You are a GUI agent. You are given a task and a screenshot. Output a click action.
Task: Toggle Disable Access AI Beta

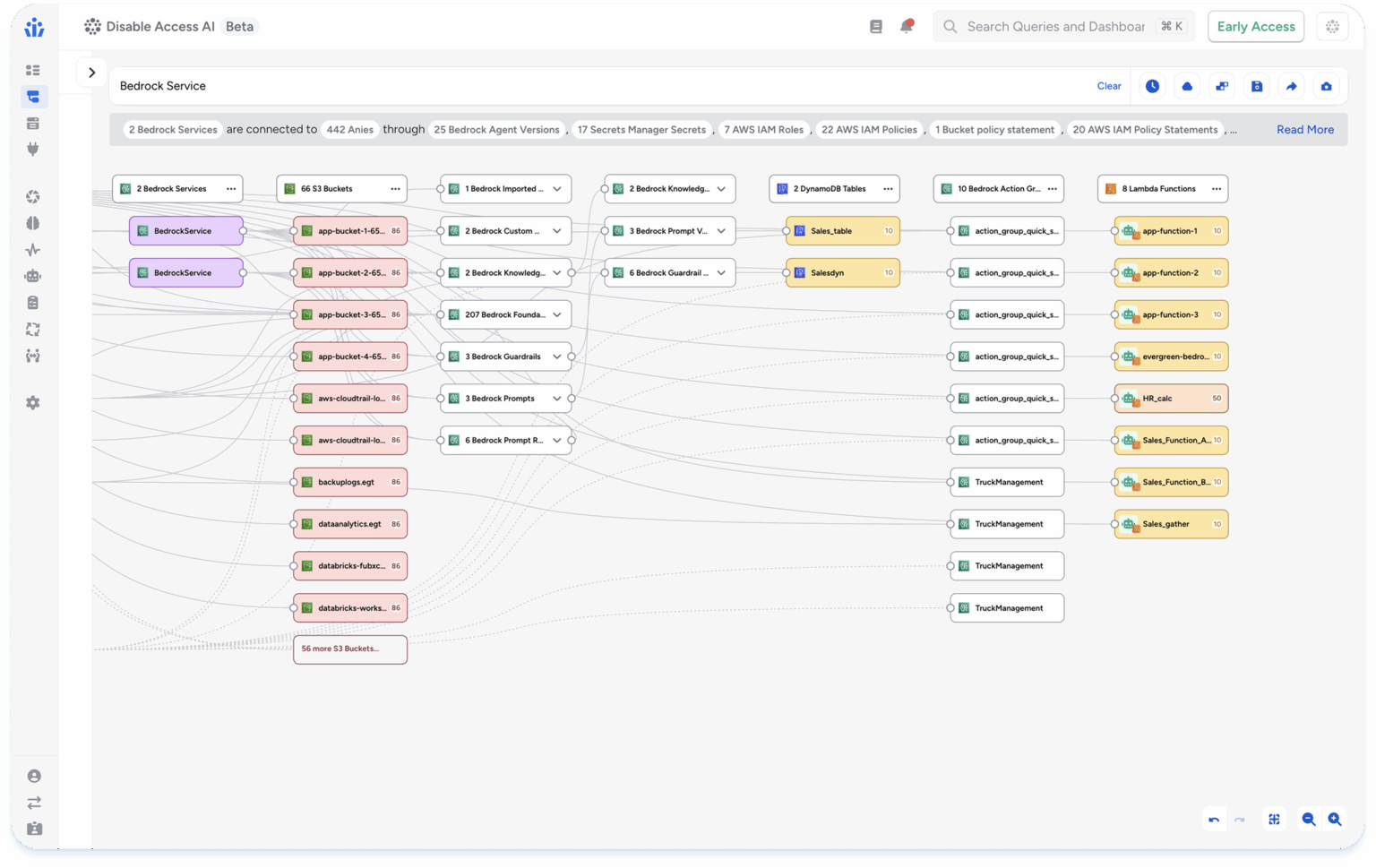pyautogui.click(x=169, y=27)
